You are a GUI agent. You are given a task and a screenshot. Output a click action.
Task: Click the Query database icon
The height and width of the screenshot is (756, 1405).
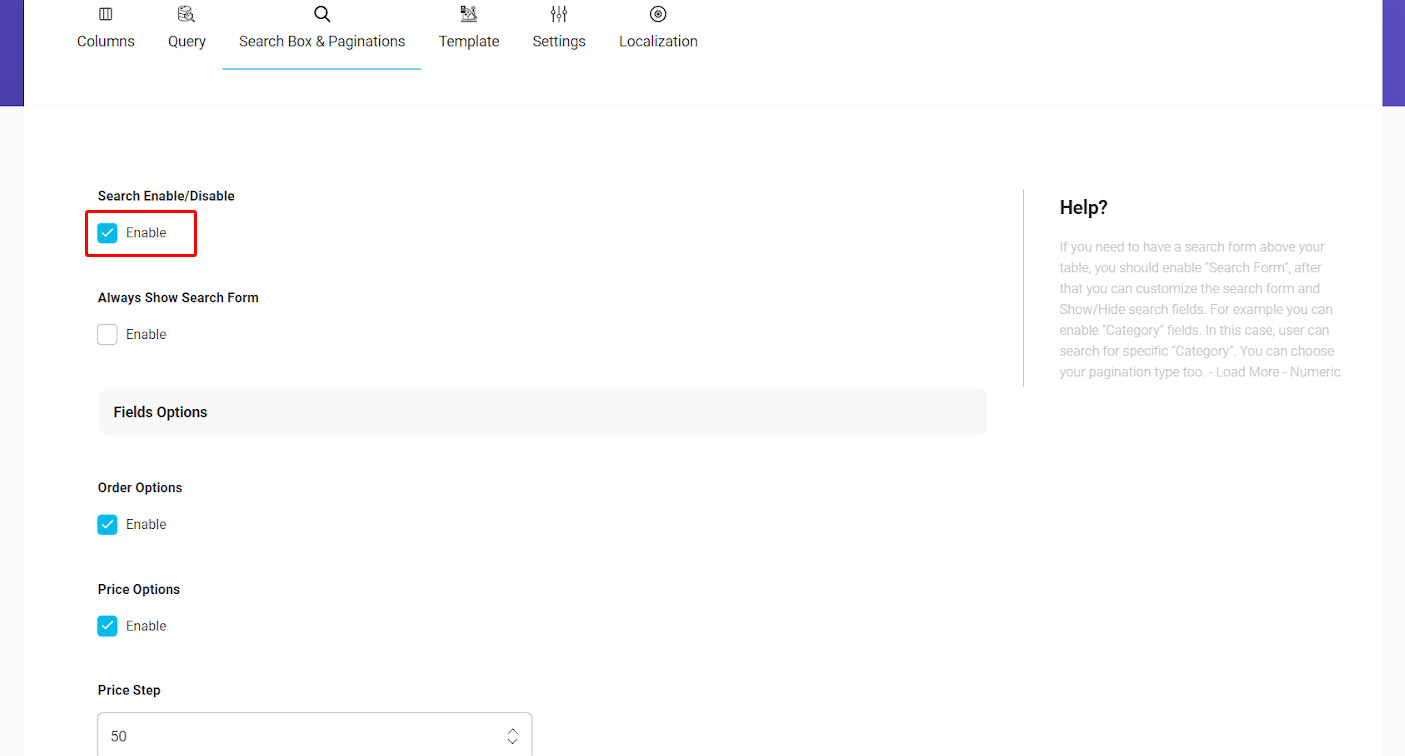click(x=187, y=14)
